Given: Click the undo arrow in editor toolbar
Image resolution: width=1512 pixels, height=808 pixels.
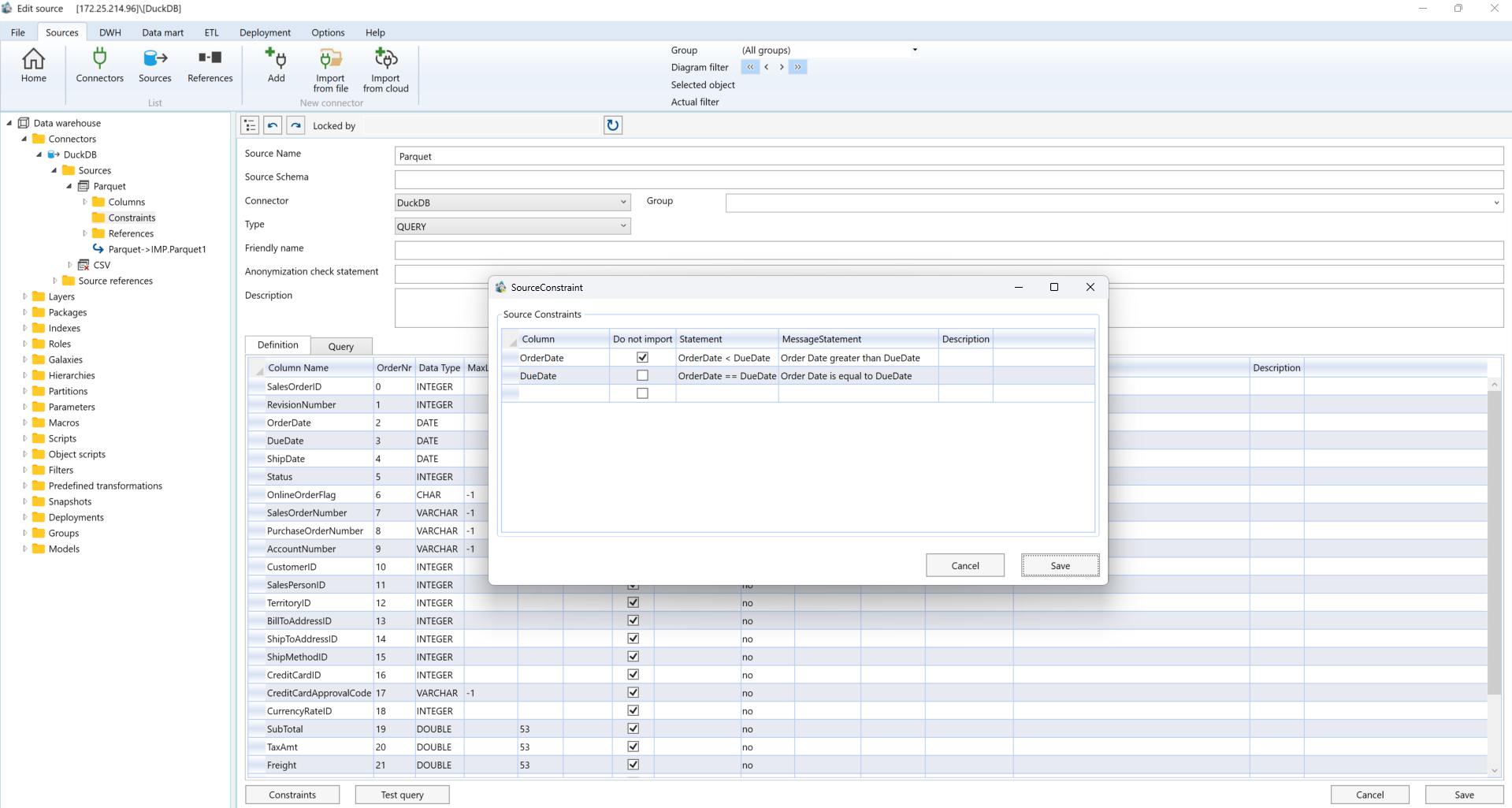Looking at the screenshot, I should pos(273,125).
